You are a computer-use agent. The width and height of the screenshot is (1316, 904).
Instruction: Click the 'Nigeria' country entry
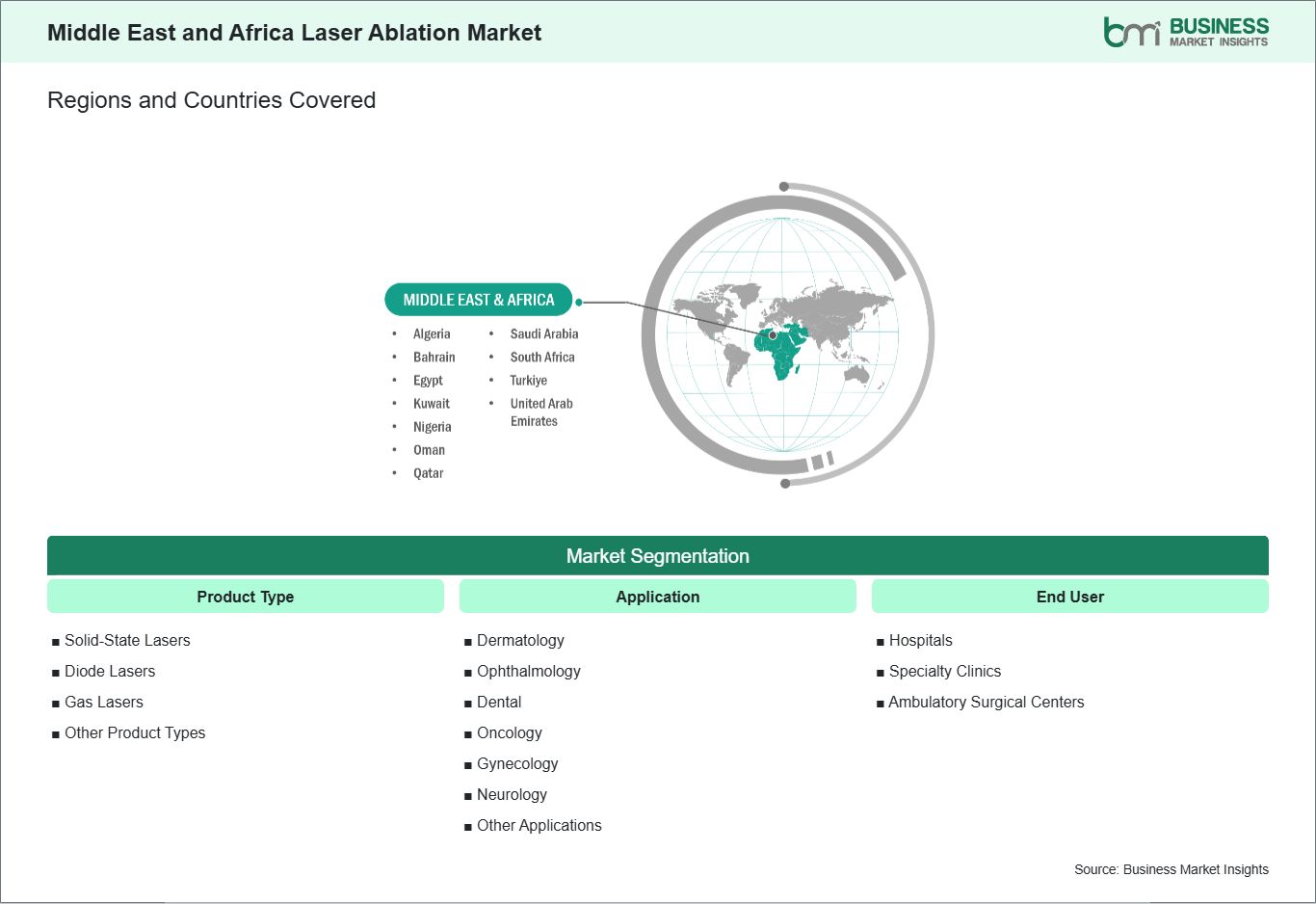point(433,427)
